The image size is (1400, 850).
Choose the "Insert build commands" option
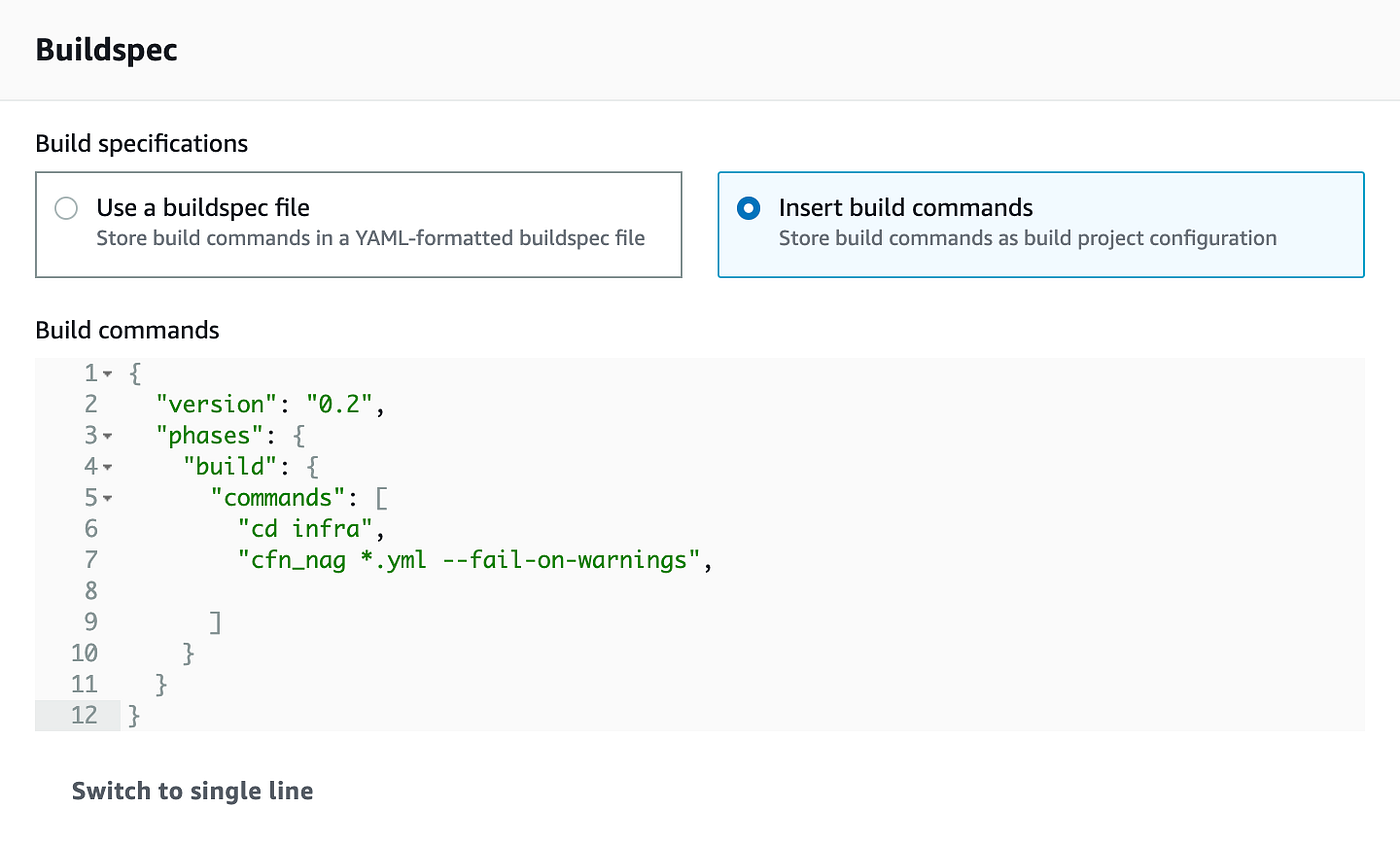coord(749,208)
